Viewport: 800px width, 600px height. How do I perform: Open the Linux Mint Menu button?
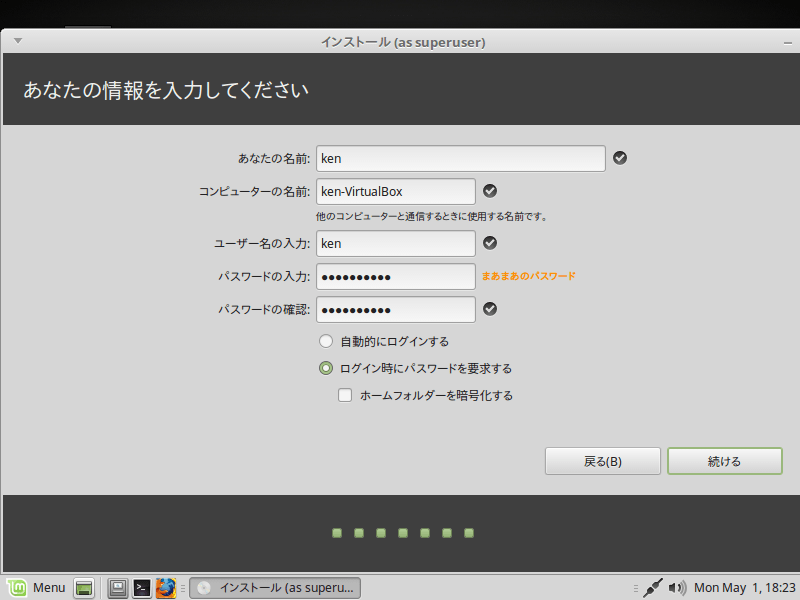pyautogui.click(x=36, y=588)
